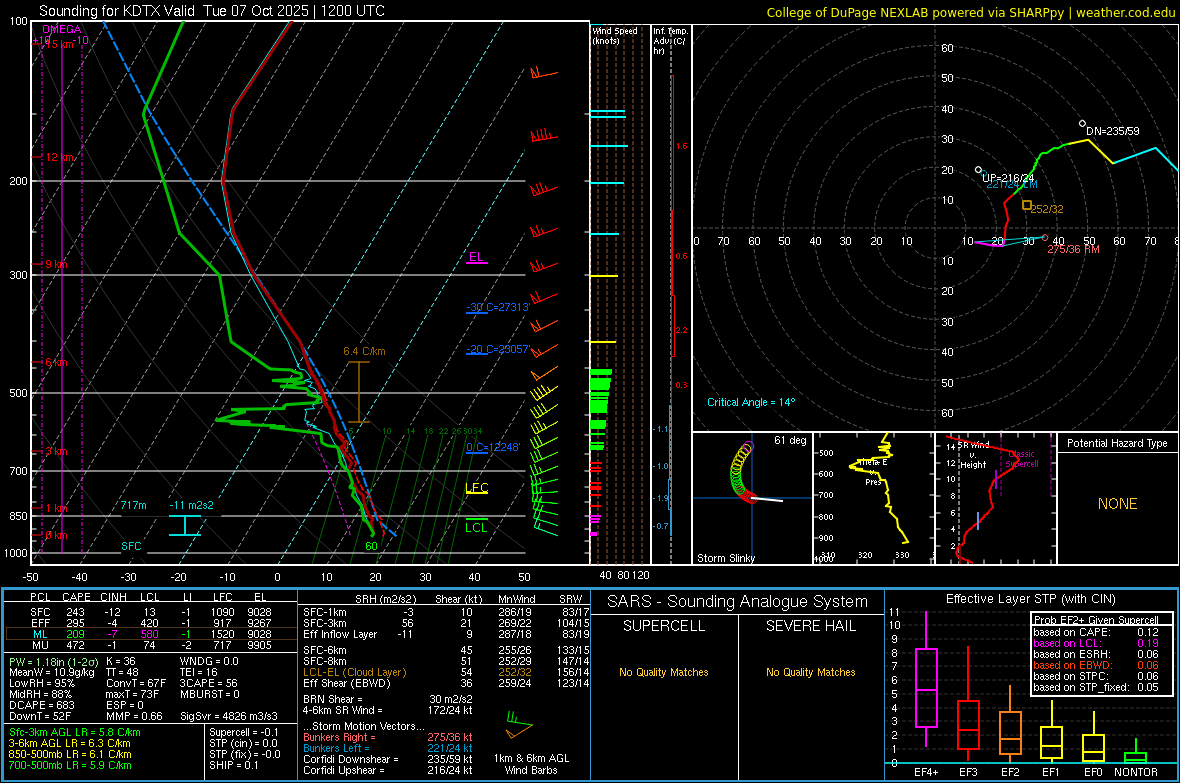
Task: Click the 6.4 C/km lapse rate label
Action: (364, 351)
